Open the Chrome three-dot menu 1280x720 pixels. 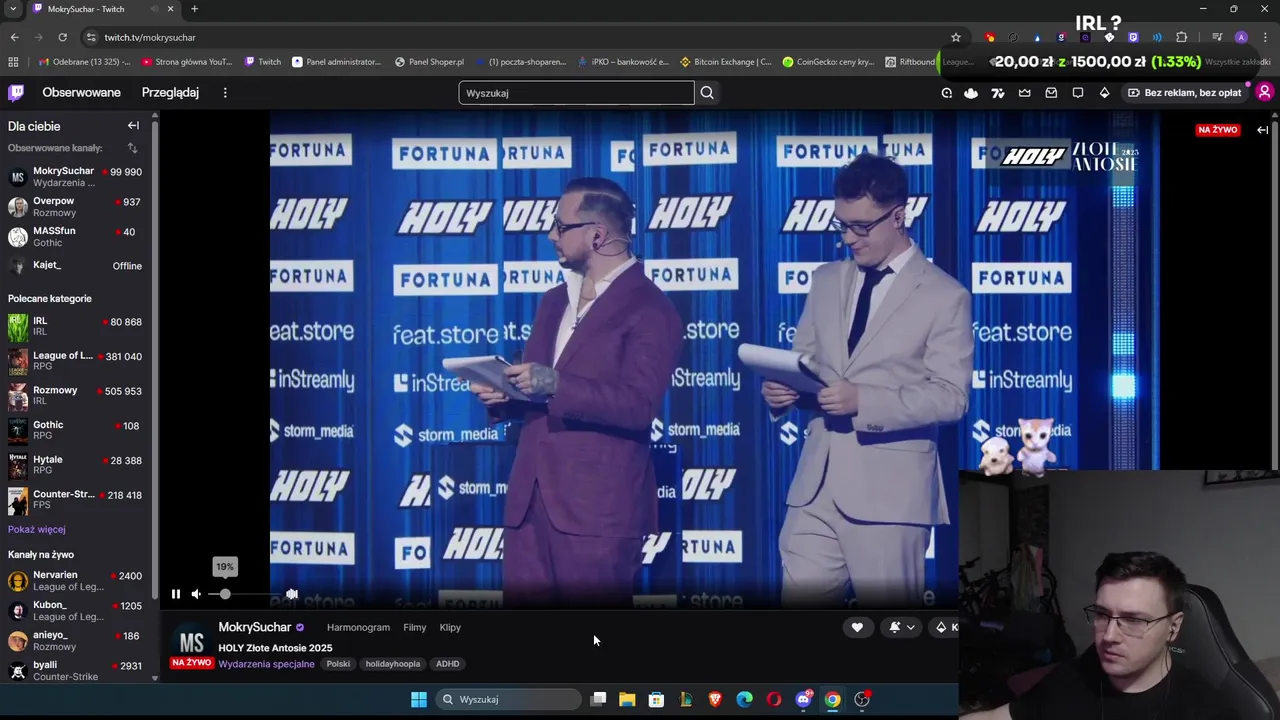(x=1265, y=37)
